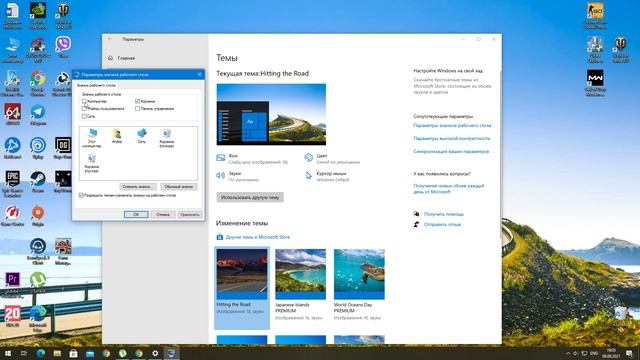Open the Settings gear in the taskbar

pyautogui.click(x=155, y=353)
